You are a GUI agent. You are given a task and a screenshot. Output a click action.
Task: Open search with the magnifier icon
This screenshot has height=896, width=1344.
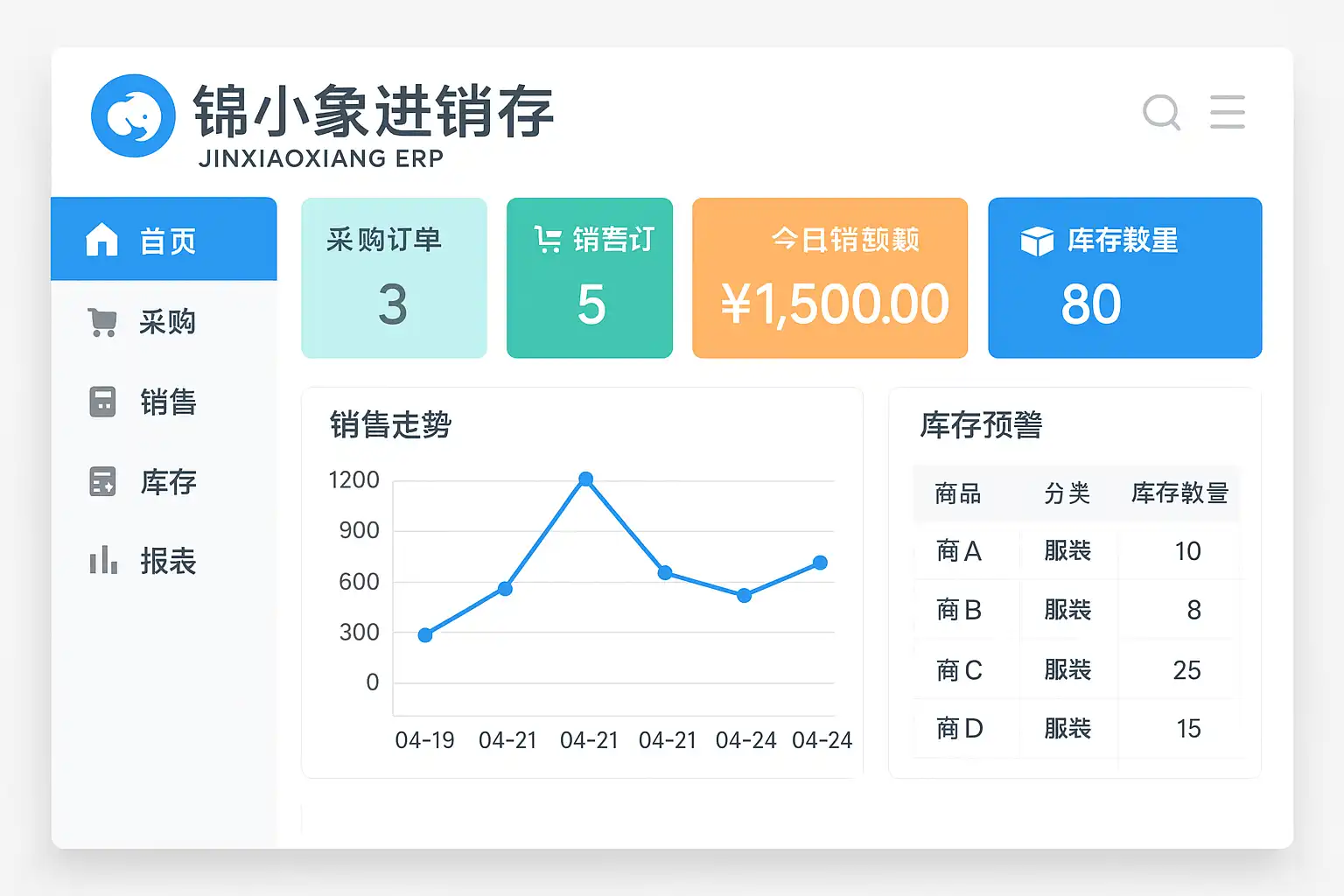coord(1162,112)
